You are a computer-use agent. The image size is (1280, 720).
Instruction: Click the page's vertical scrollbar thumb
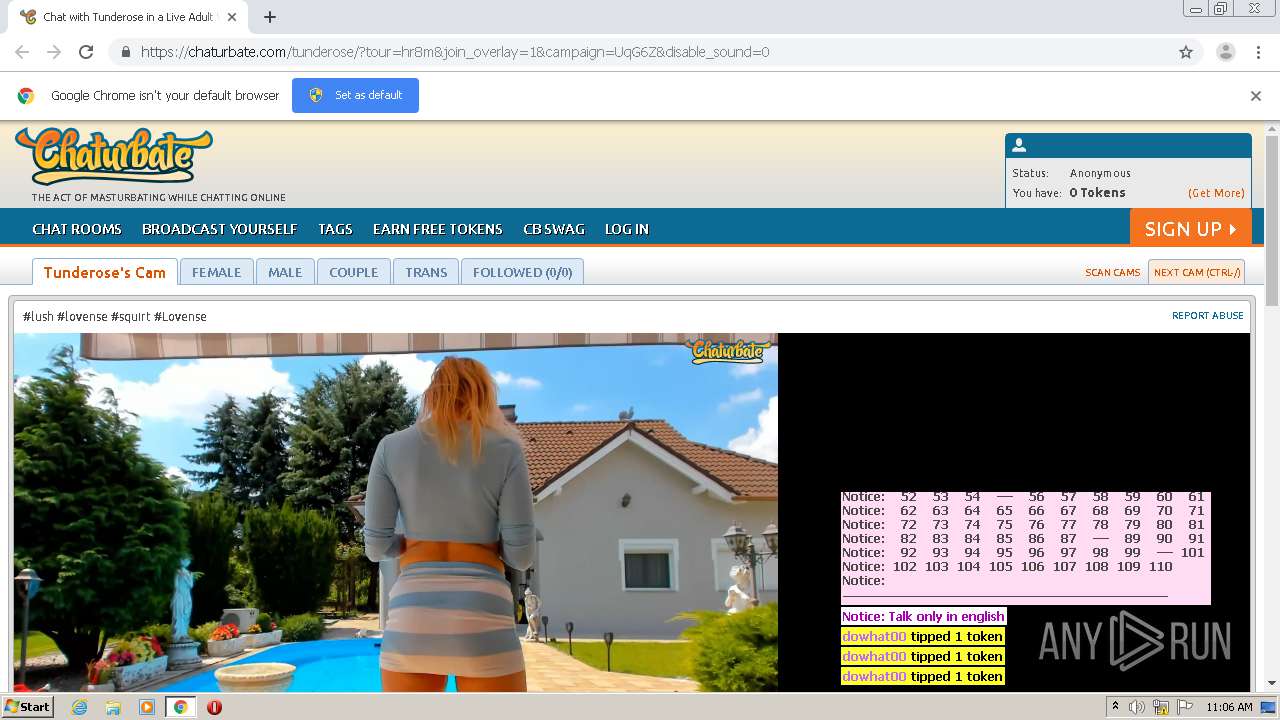(x=1272, y=222)
